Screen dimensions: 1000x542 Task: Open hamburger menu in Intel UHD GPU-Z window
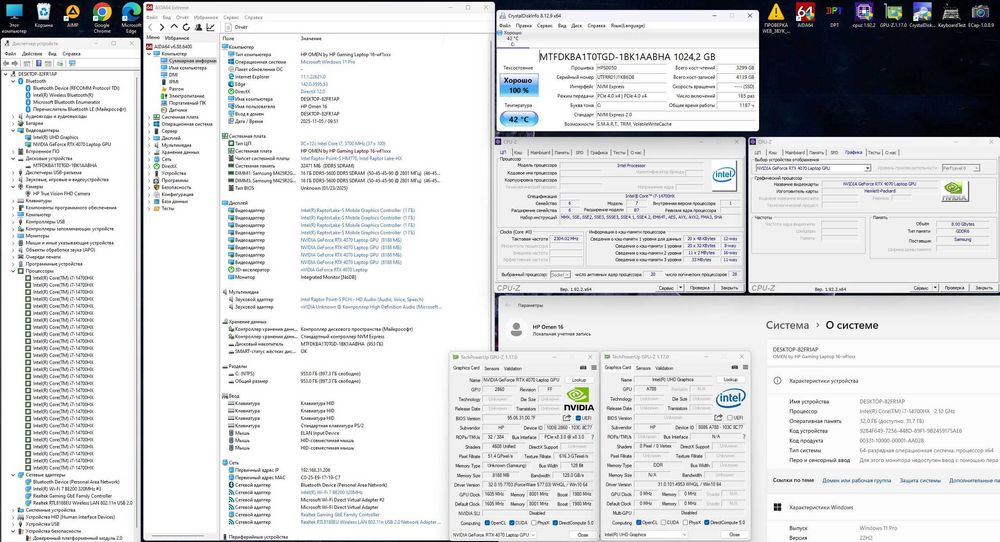pos(745,368)
